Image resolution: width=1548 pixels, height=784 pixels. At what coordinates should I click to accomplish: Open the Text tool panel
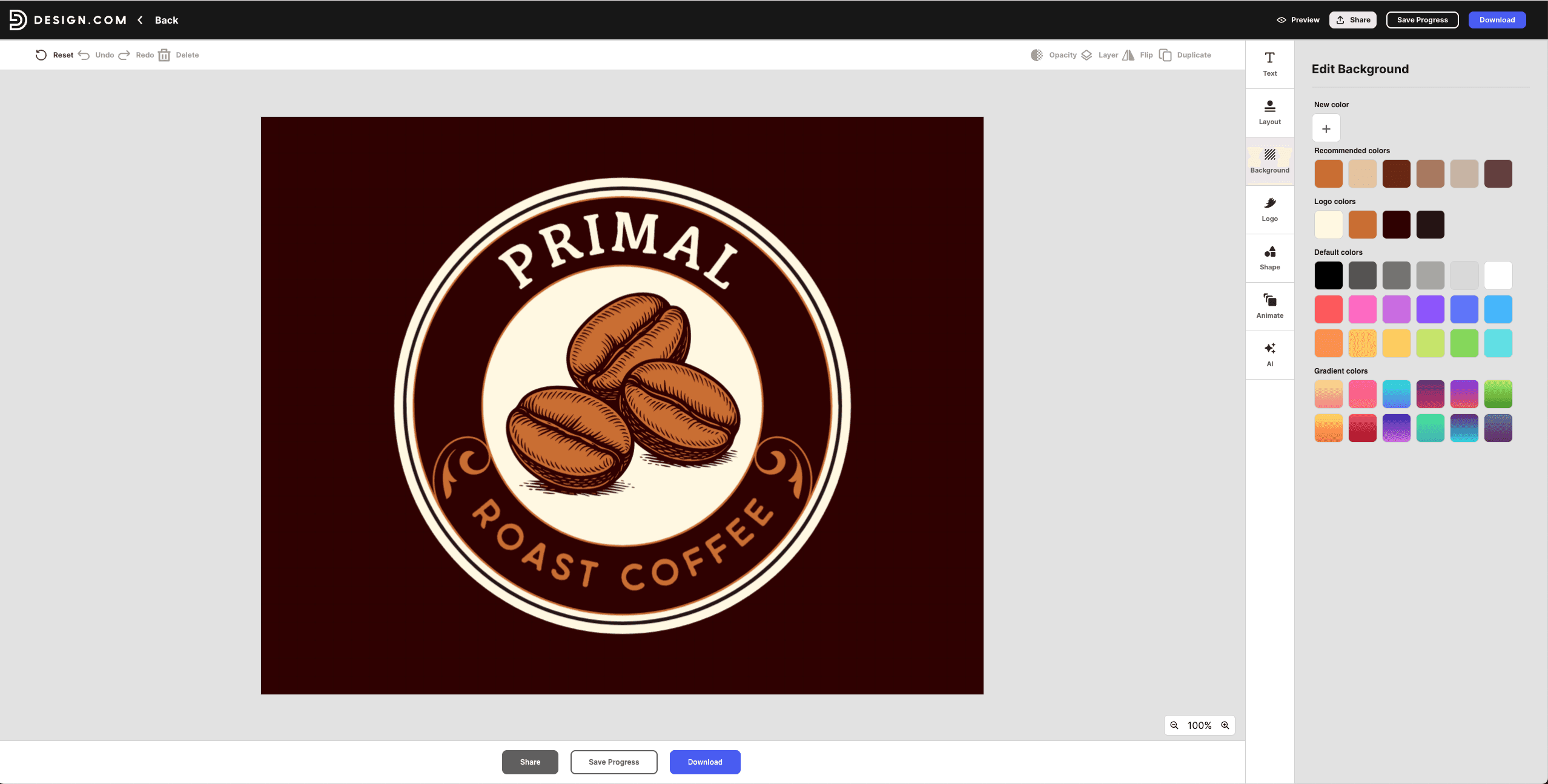point(1269,64)
